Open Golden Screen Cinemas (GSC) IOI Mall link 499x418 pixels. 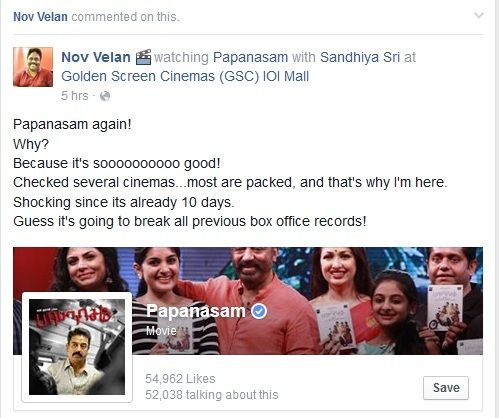185,76
